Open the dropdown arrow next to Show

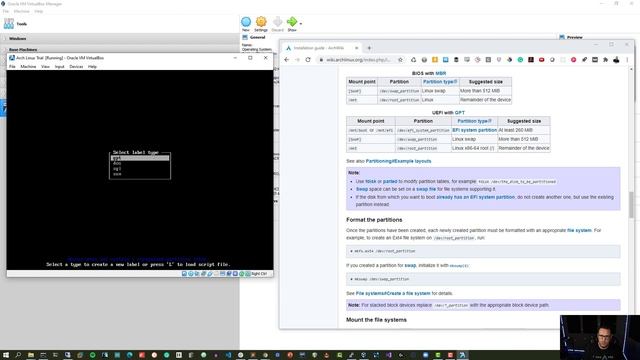click(301, 24)
